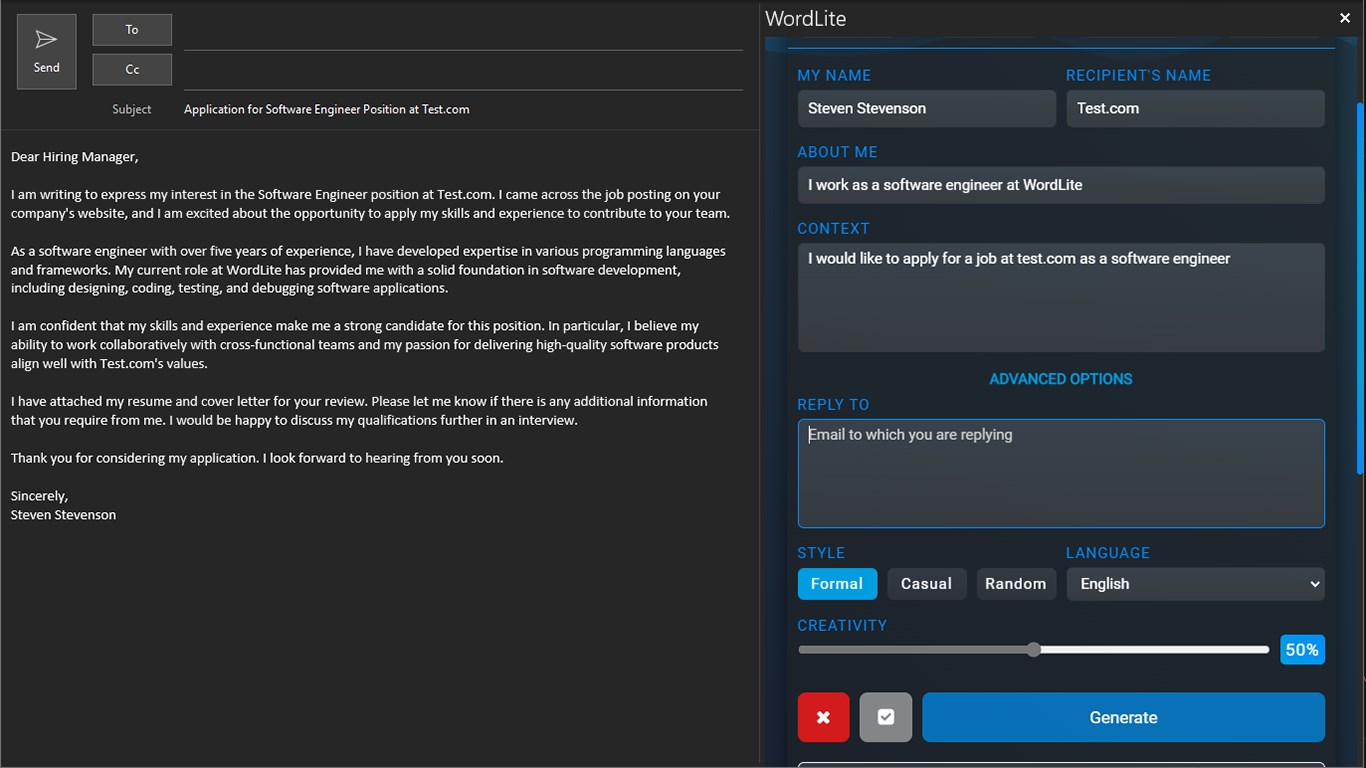Click the email Subject line text
The height and width of the screenshot is (768, 1366).
tap(326, 109)
